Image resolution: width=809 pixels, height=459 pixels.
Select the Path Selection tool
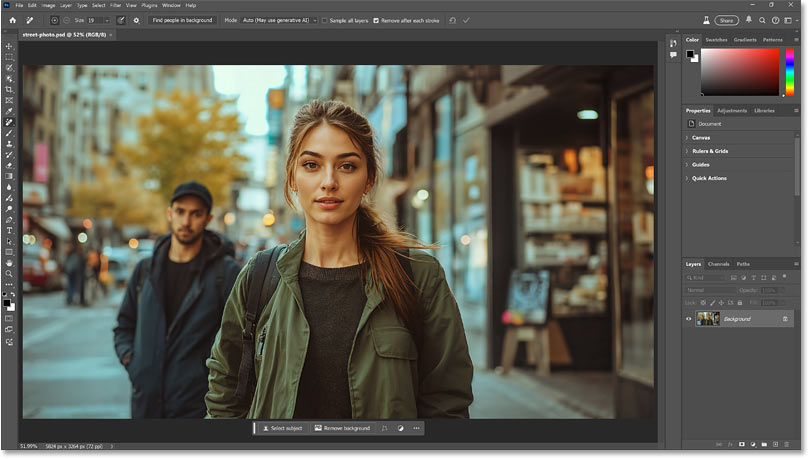(9, 241)
